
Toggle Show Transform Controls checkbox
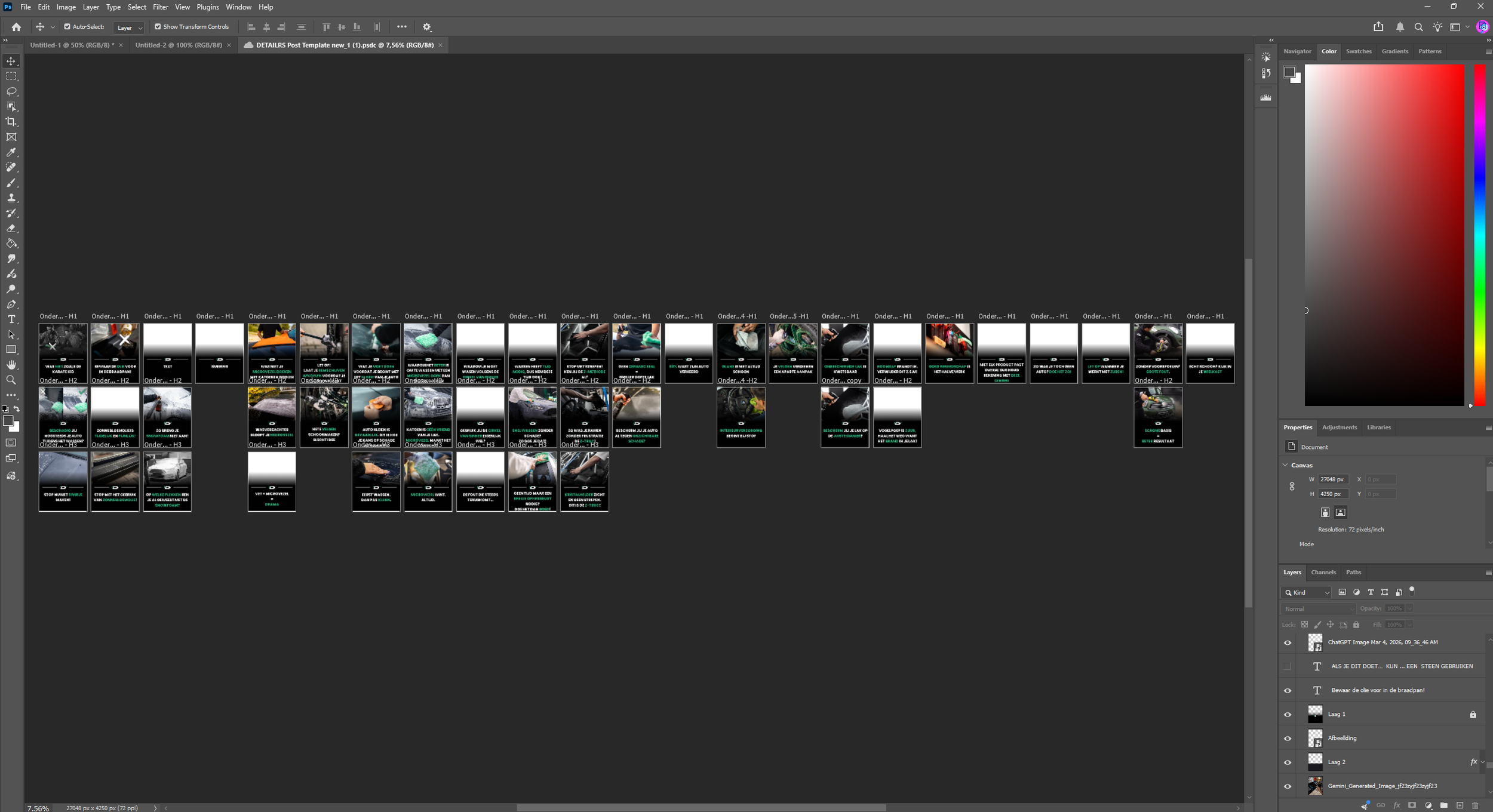(158, 27)
